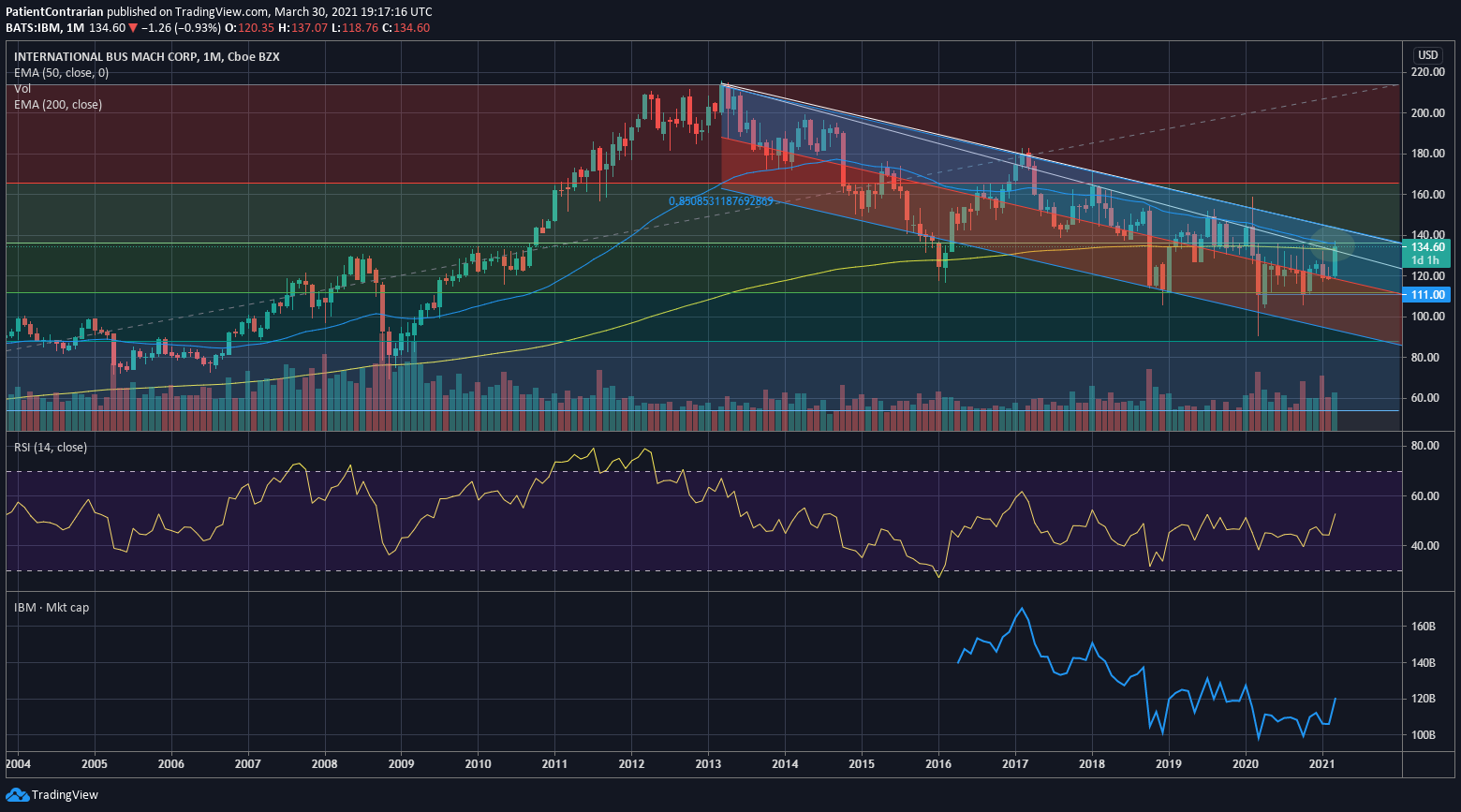Click the IBM · Mkt cap pane label
Image resolution: width=1461 pixels, height=812 pixels.
[52, 608]
